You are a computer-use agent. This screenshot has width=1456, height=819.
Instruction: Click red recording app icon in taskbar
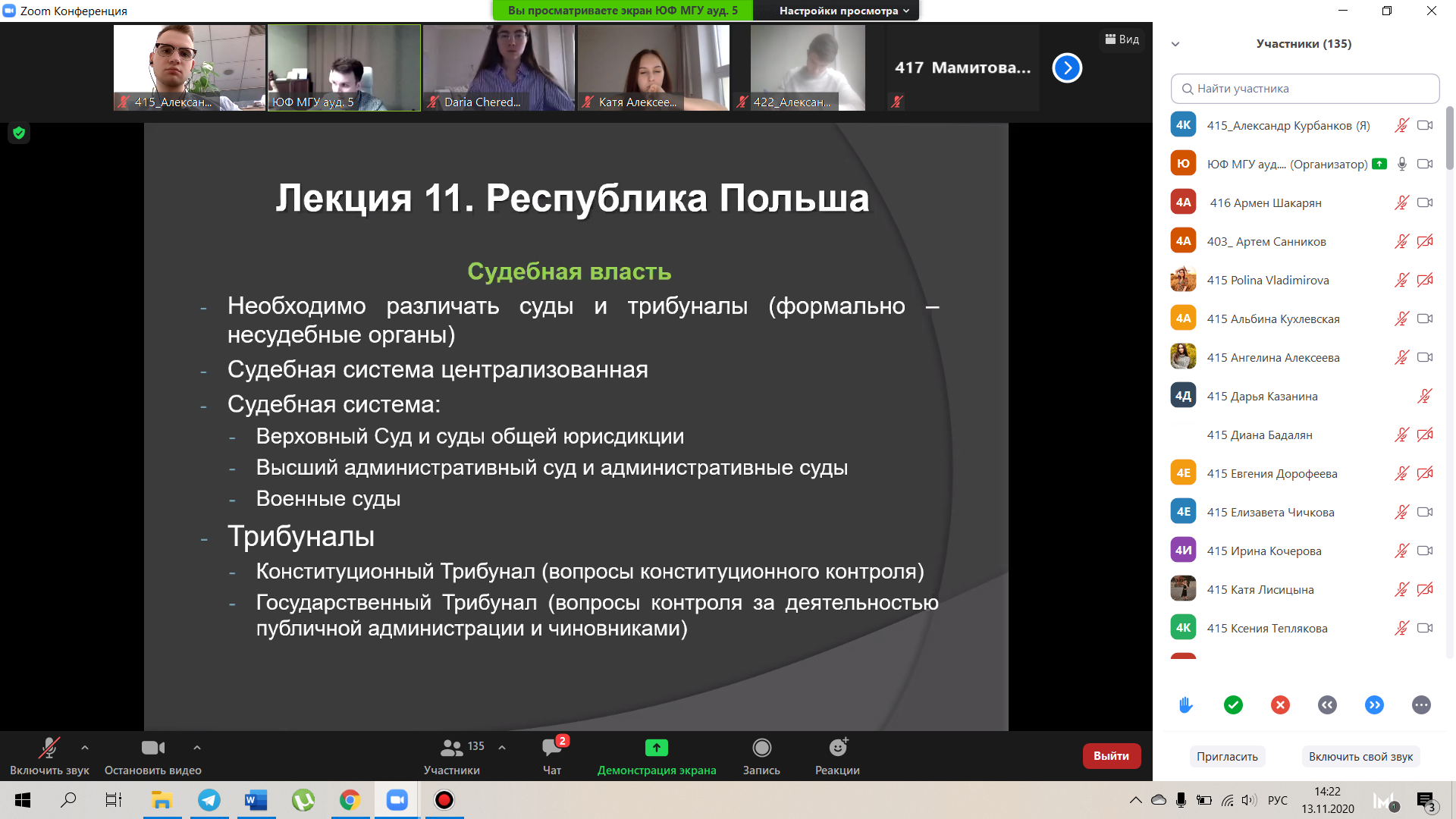point(444,800)
